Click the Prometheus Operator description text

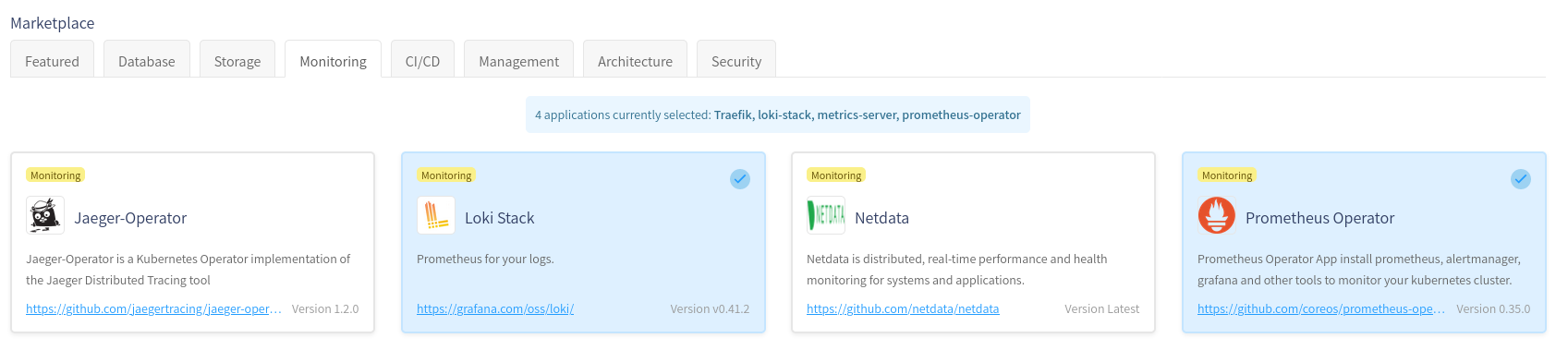coord(1358,270)
